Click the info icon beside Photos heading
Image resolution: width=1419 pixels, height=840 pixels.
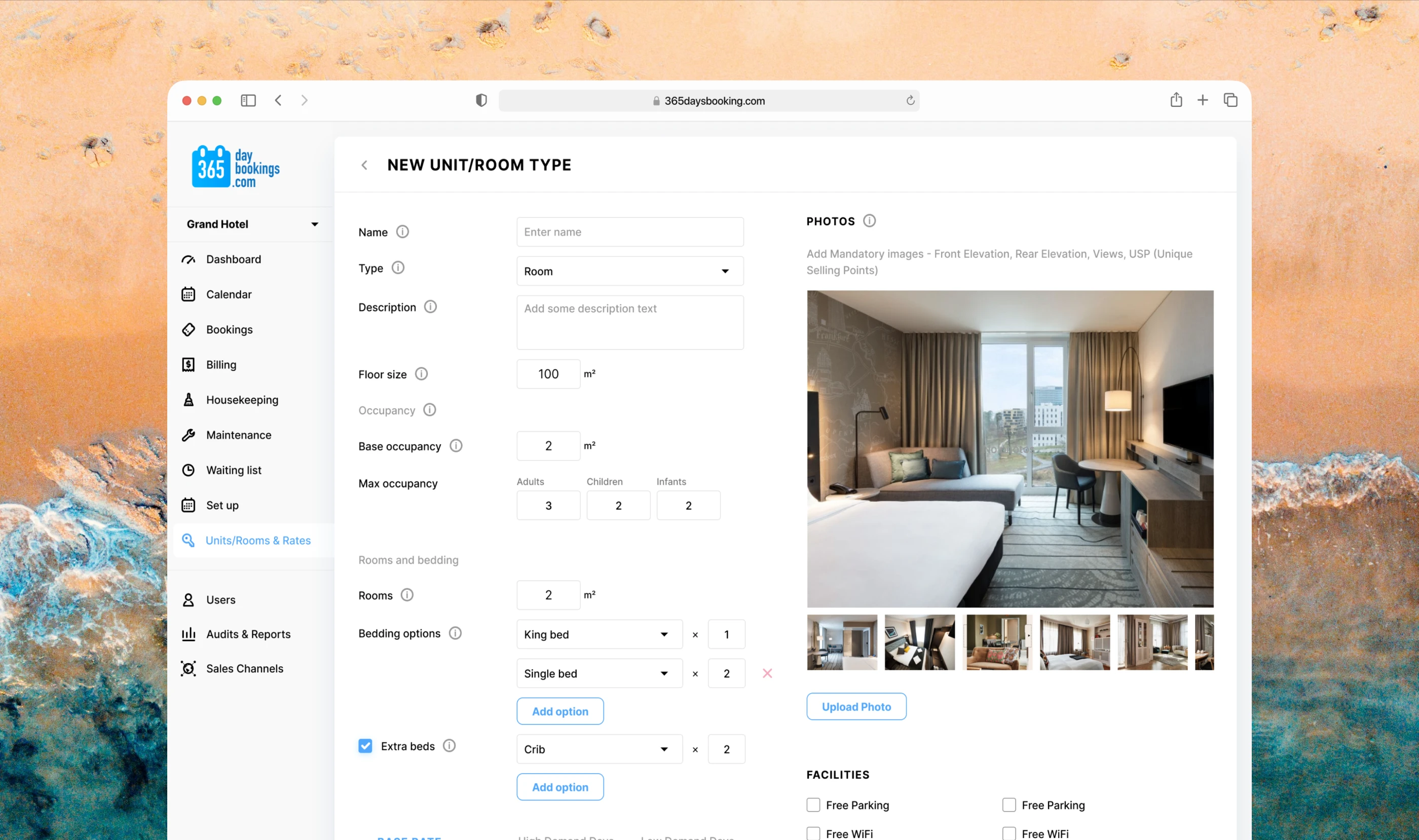pyautogui.click(x=869, y=221)
